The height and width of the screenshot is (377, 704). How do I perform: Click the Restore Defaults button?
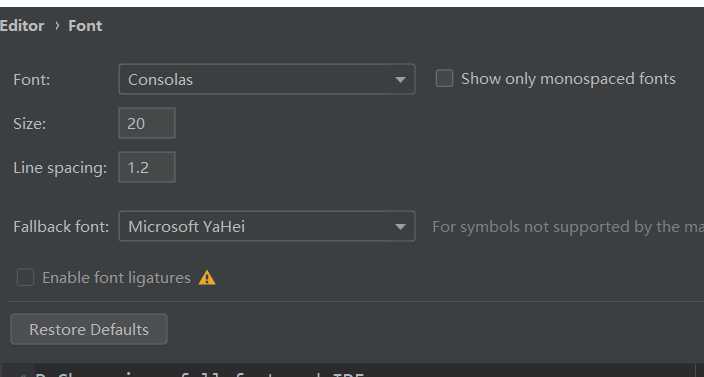89,329
